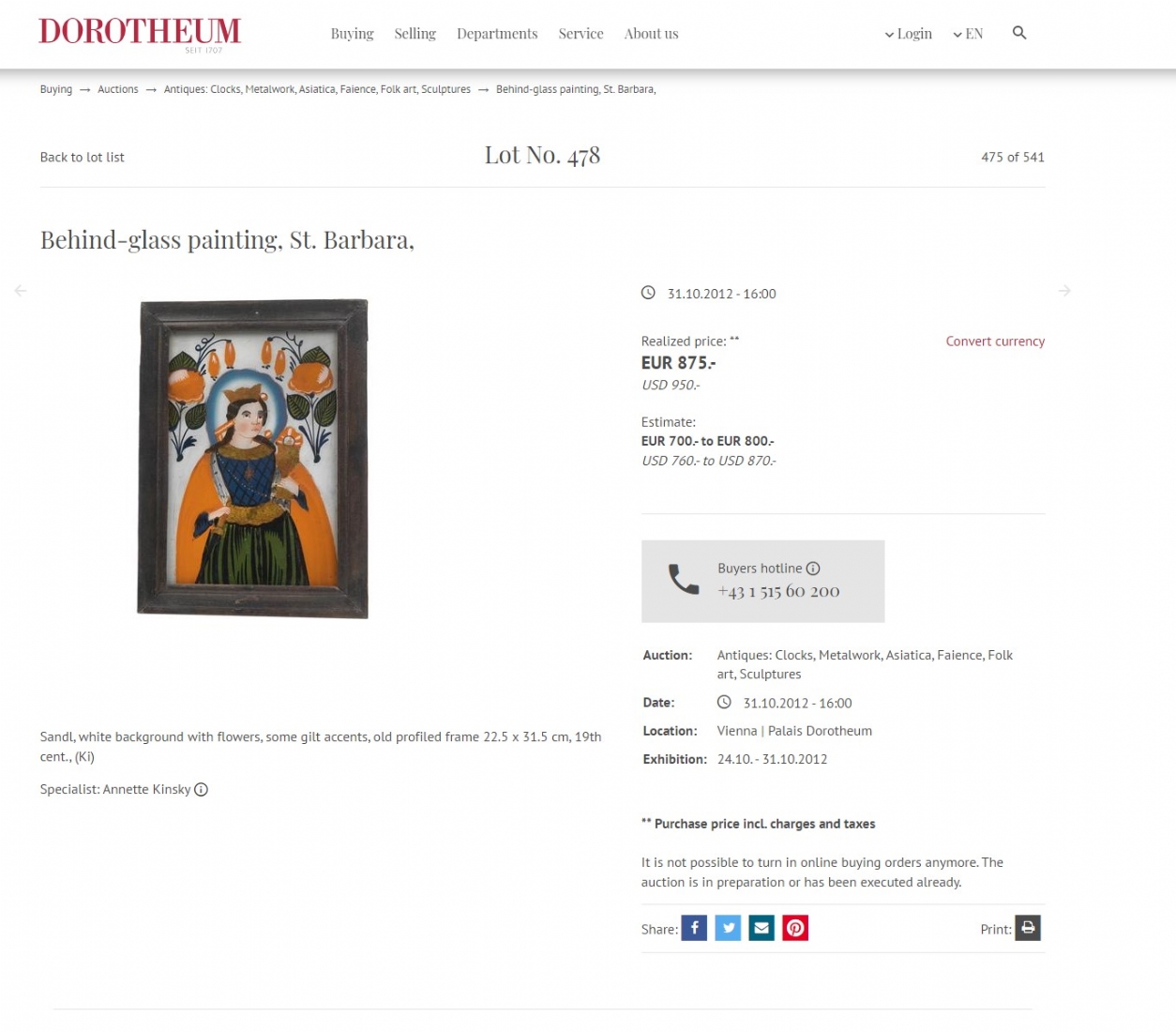Image resolution: width=1176 pixels, height=1032 pixels.
Task: Pin lot on Pinterest
Action: (795, 928)
